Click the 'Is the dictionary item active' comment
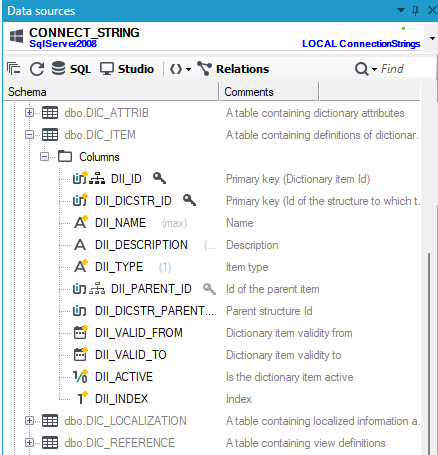Image resolution: width=438 pixels, height=455 pixels. [290, 377]
